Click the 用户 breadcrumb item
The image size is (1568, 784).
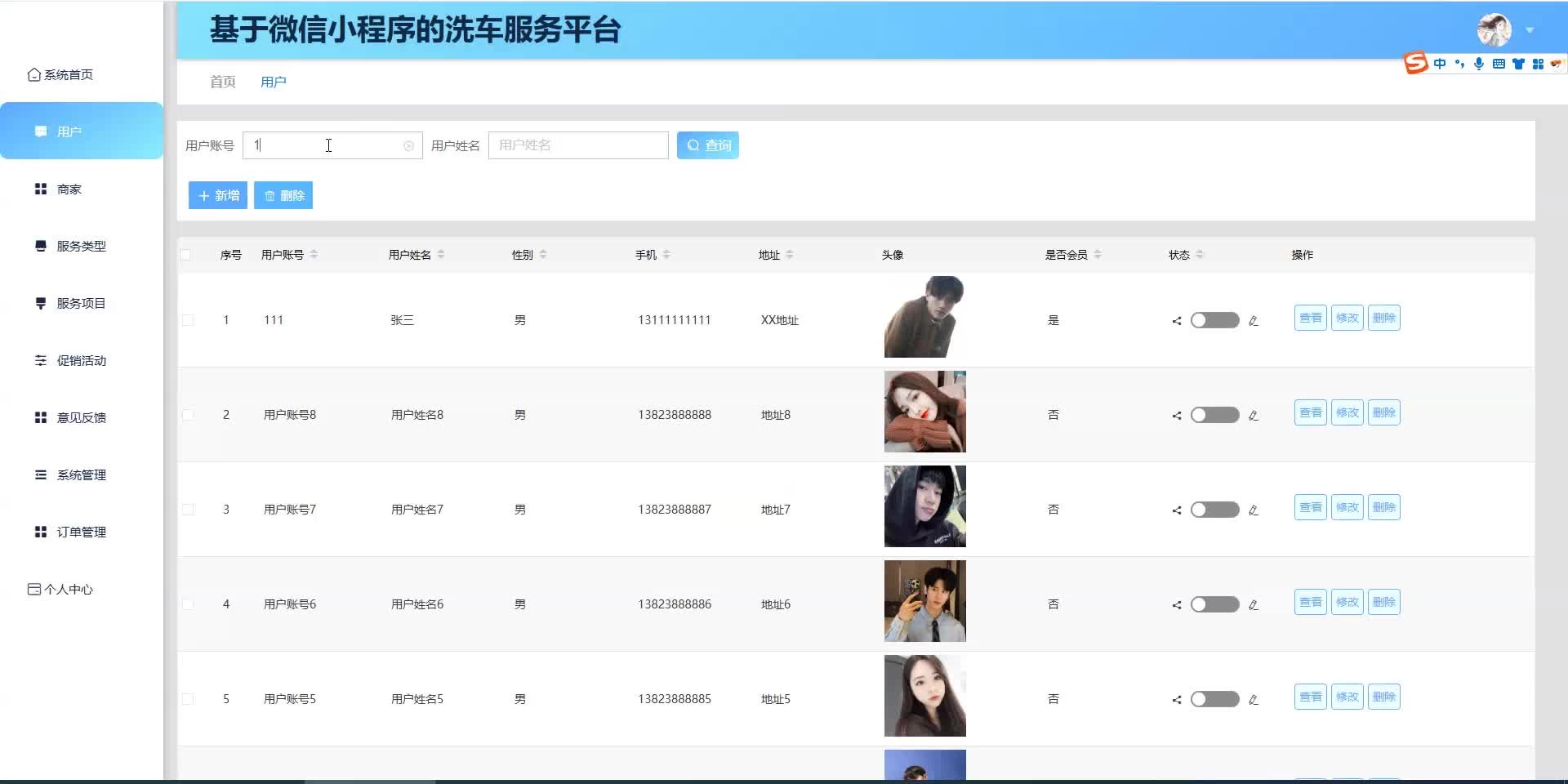[274, 82]
